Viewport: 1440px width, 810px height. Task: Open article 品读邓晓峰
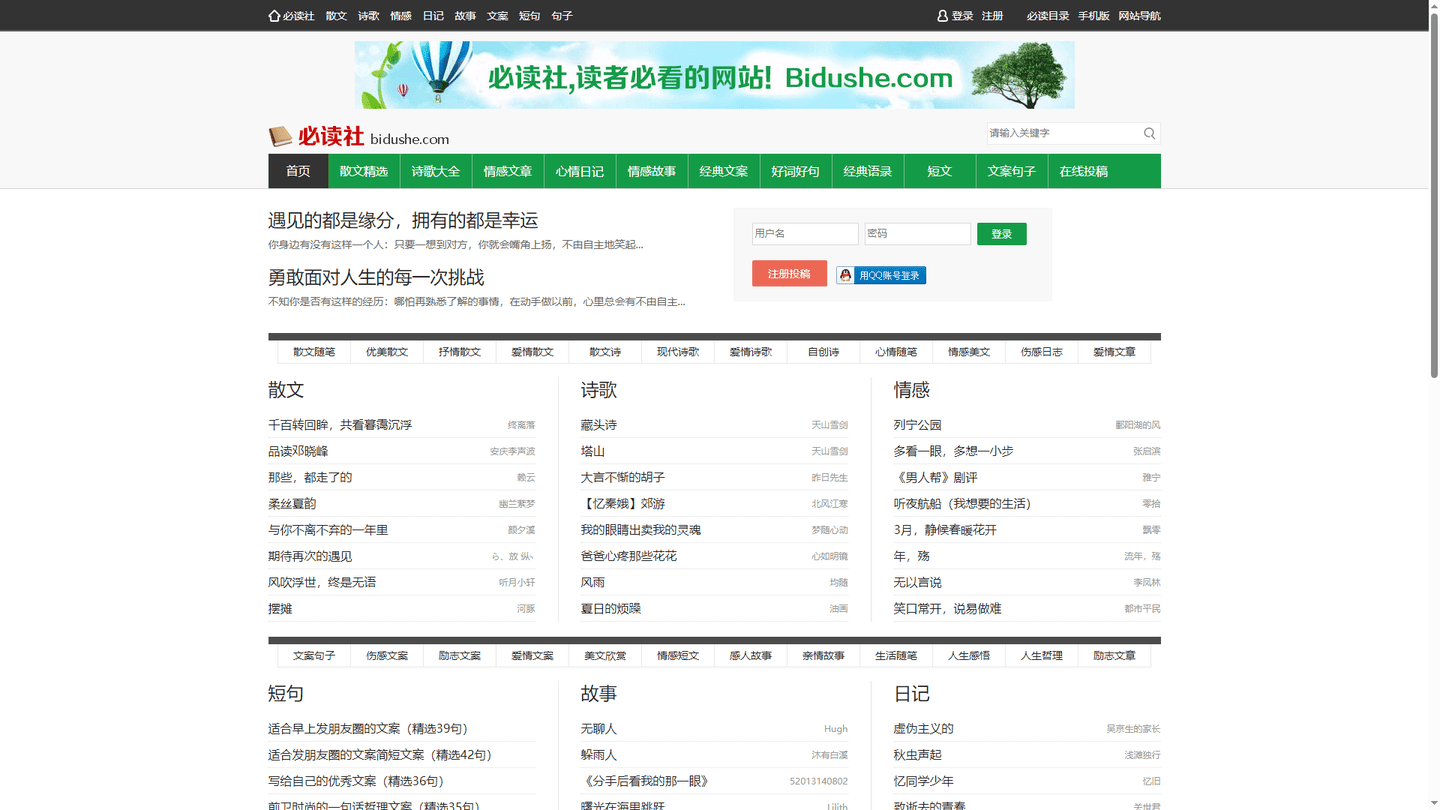tap(298, 451)
